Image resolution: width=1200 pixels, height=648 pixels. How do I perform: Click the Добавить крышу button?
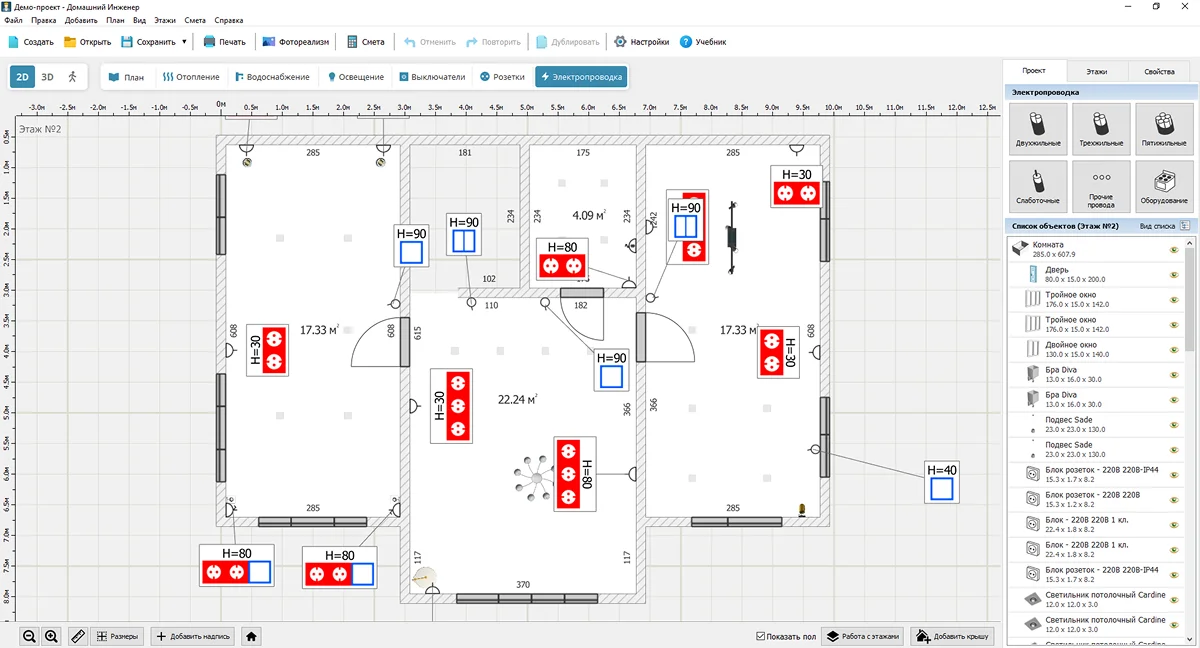click(x=951, y=636)
